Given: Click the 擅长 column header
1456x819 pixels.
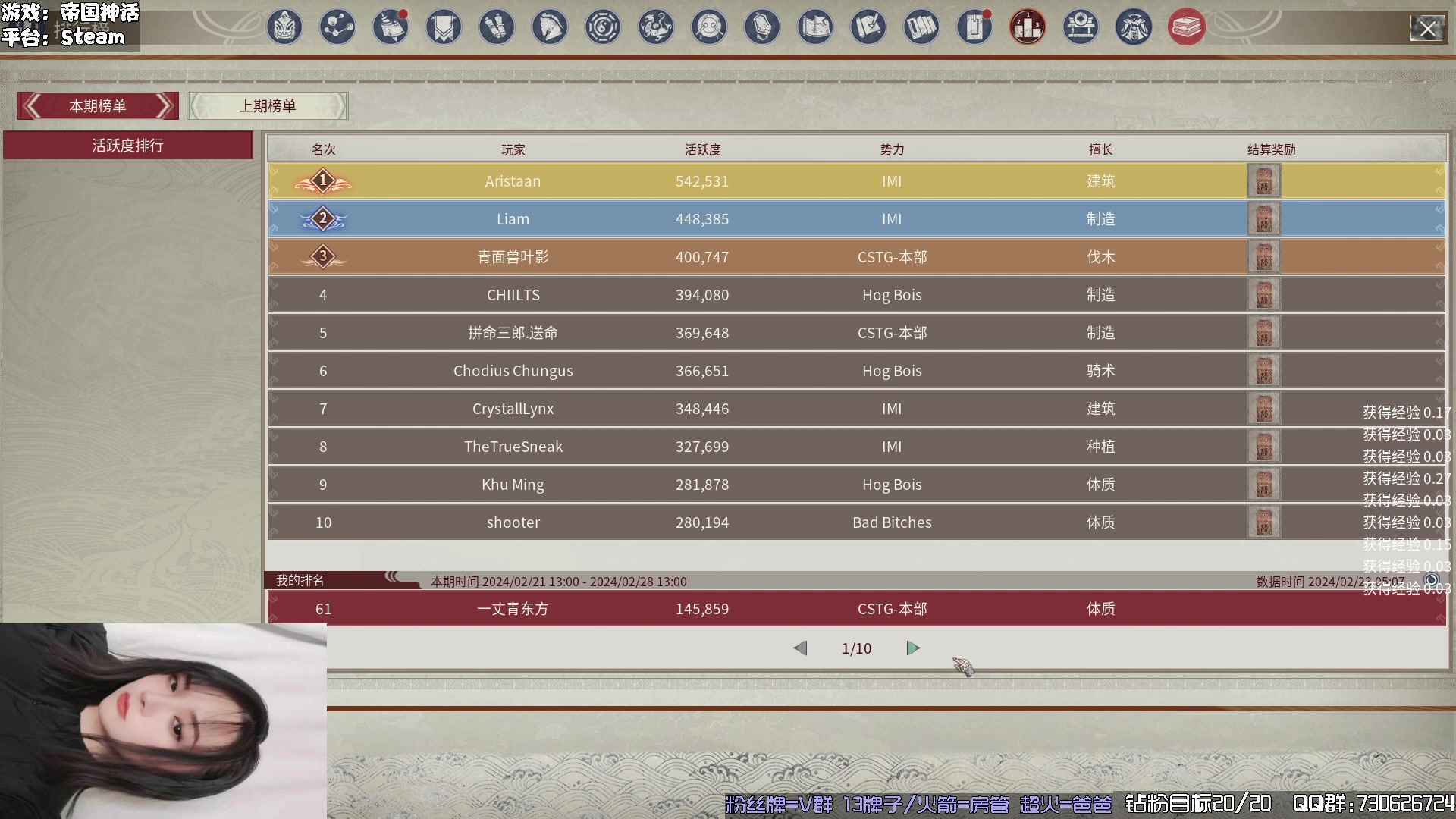Looking at the screenshot, I should tap(1101, 149).
